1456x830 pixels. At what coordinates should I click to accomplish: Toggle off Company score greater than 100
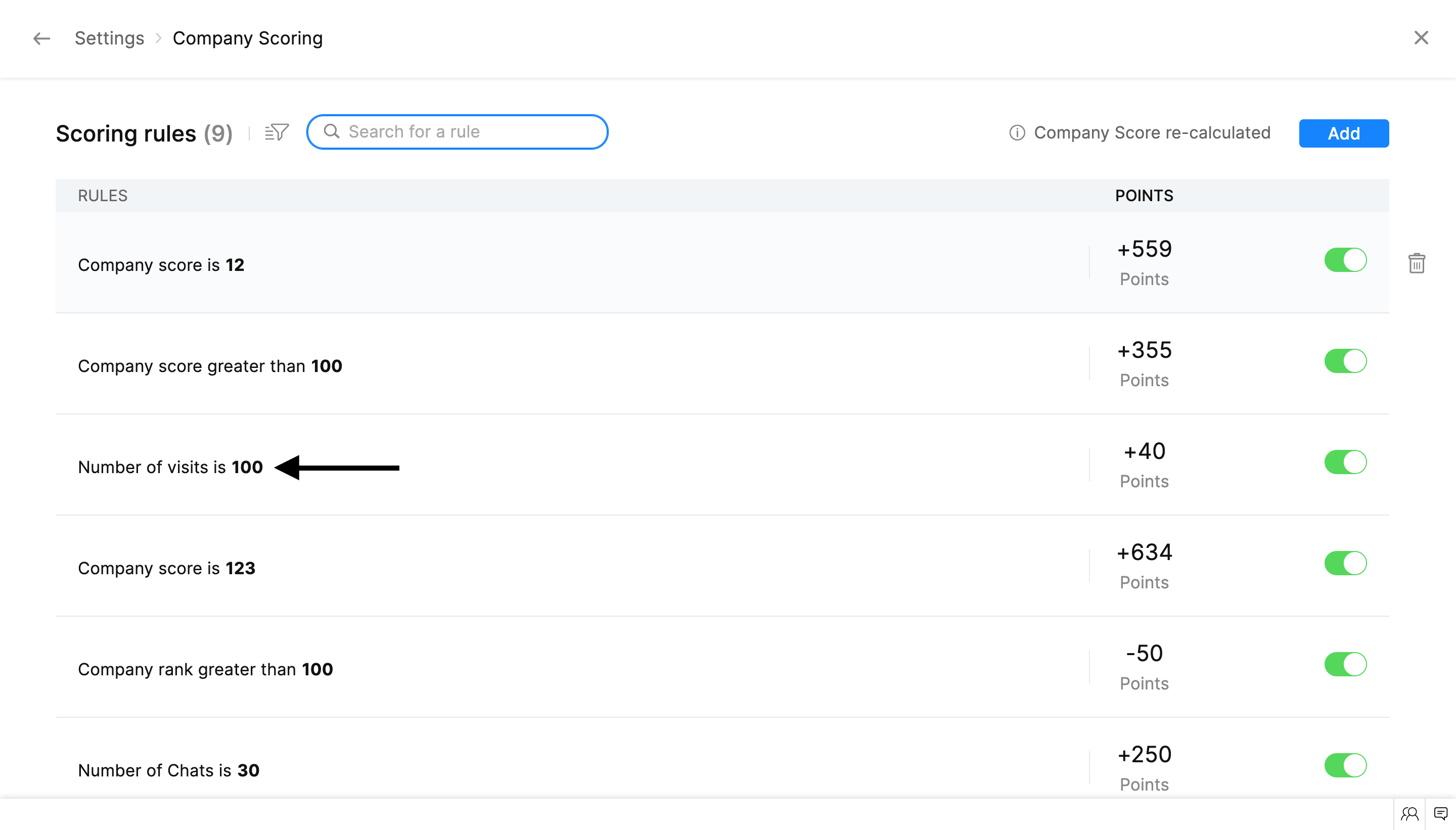pyautogui.click(x=1345, y=361)
